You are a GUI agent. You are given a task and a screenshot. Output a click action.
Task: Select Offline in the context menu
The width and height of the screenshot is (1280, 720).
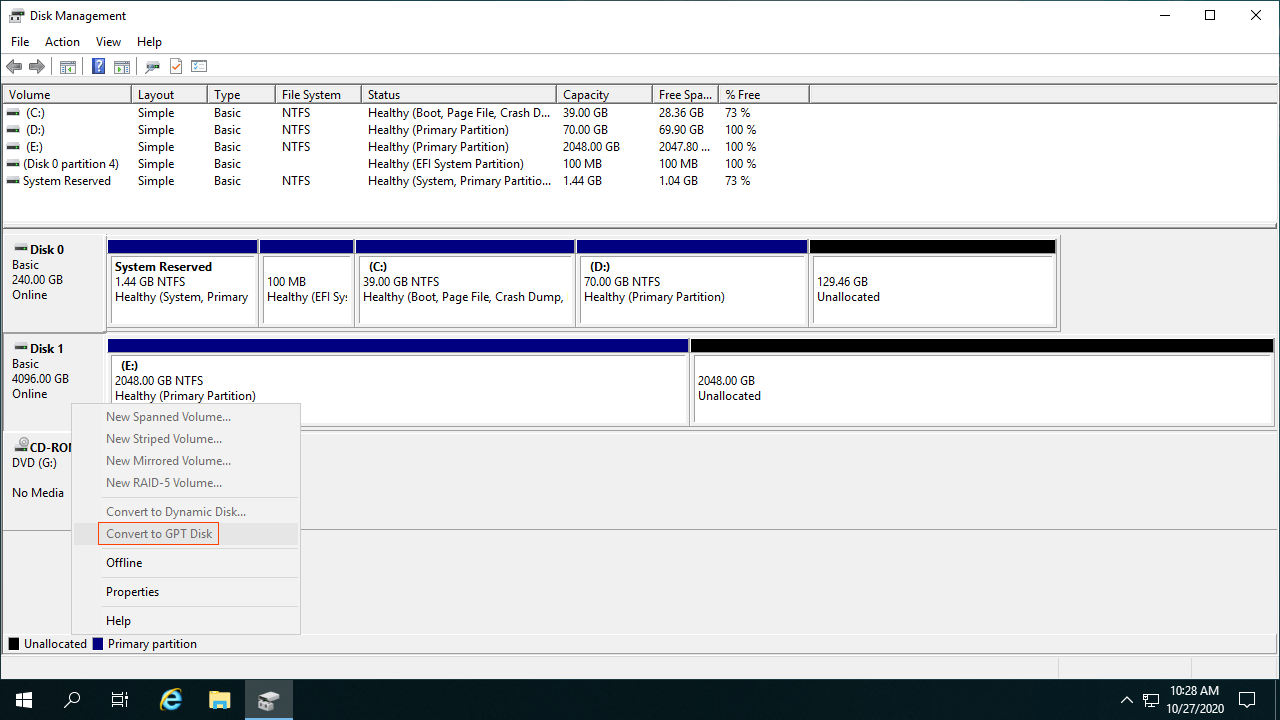pos(124,563)
